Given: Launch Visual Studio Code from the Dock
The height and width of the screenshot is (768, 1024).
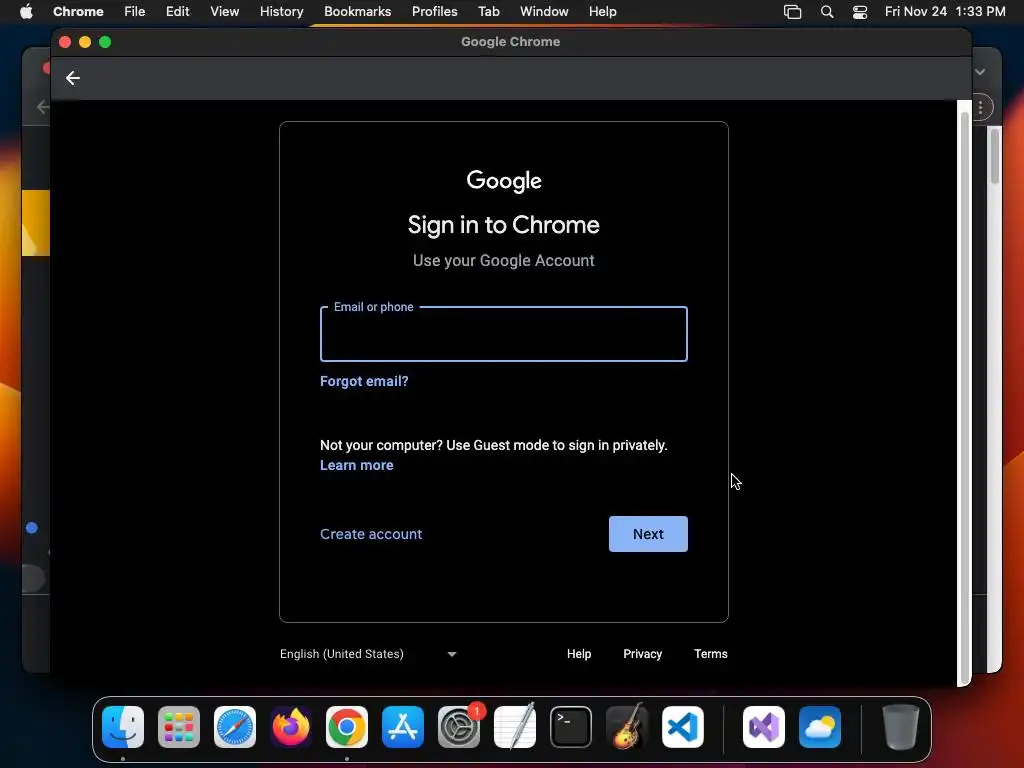Looking at the screenshot, I should coord(683,727).
